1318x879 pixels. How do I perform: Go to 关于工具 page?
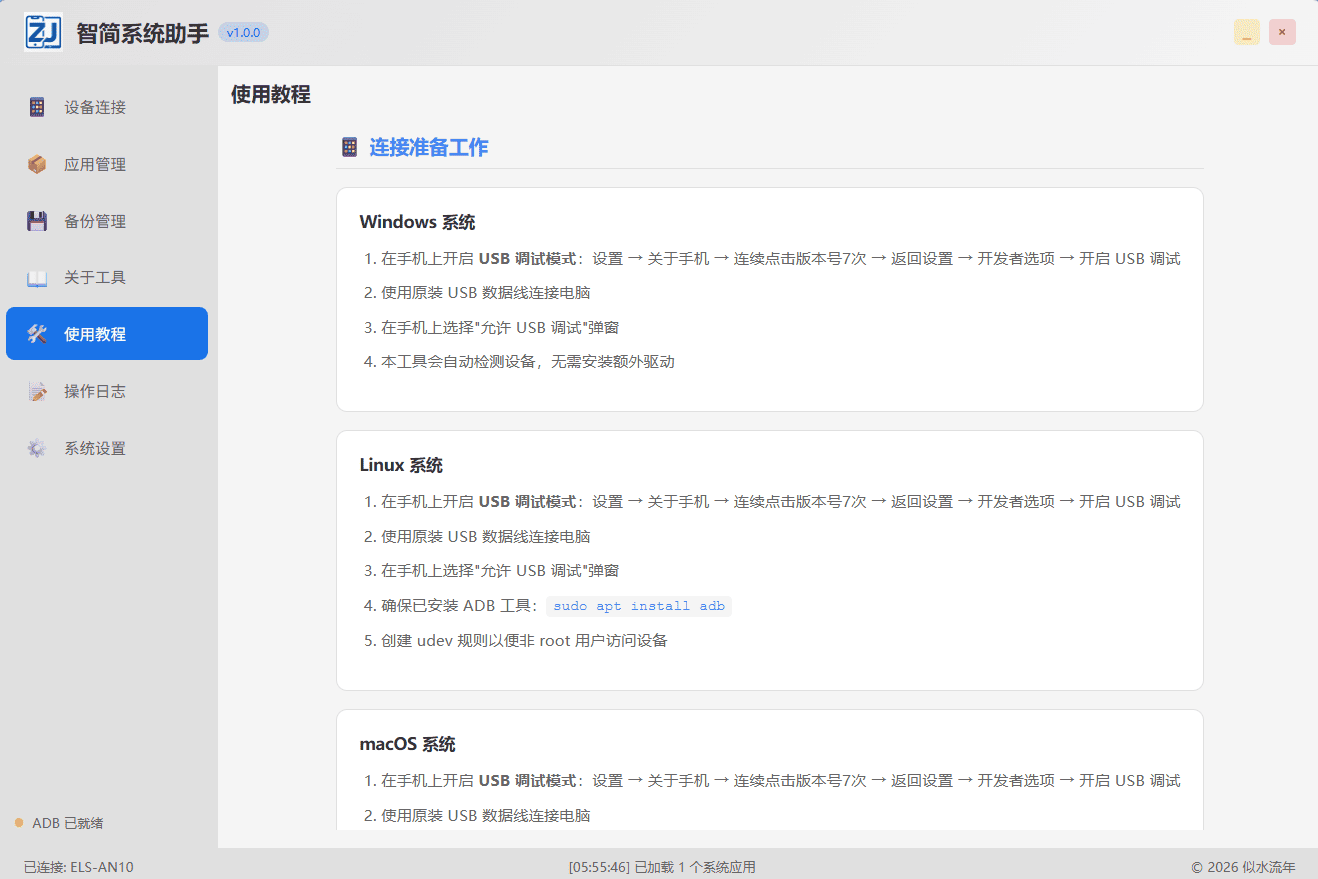coord(107,278)
